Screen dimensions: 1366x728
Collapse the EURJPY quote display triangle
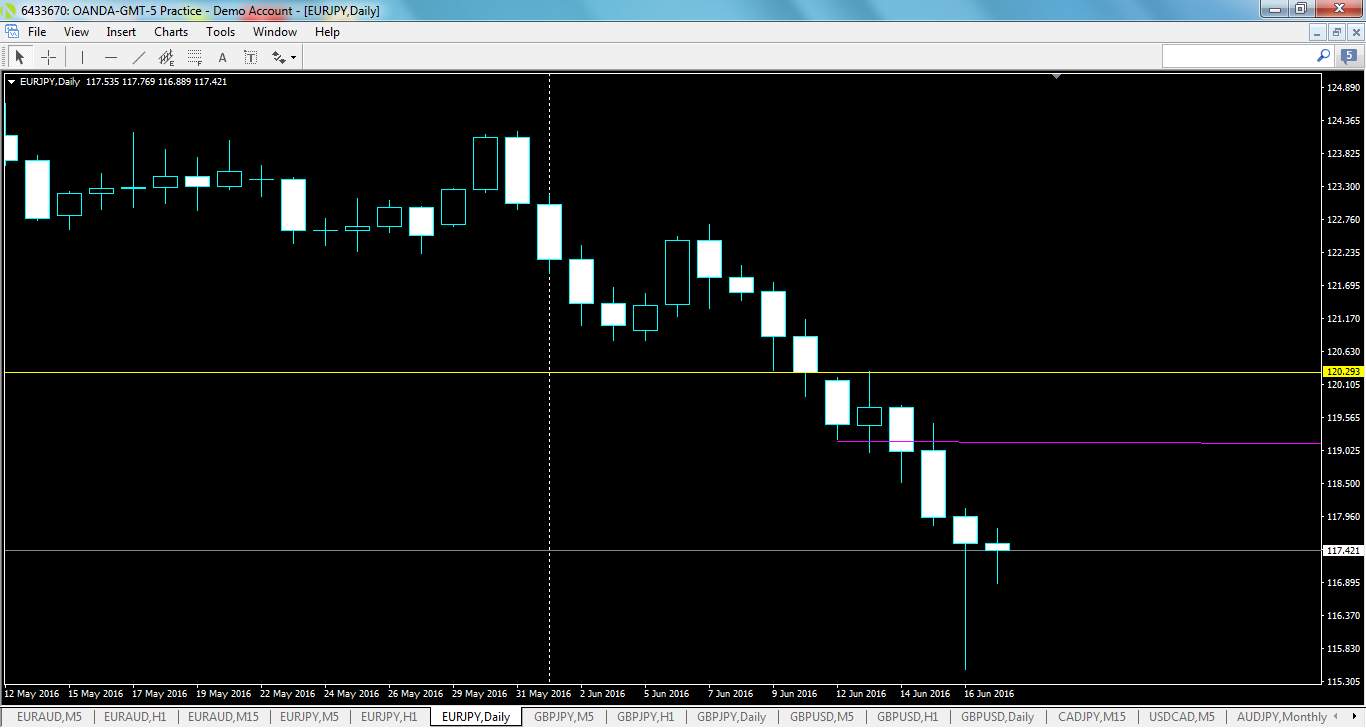click(x=12, y=81)
